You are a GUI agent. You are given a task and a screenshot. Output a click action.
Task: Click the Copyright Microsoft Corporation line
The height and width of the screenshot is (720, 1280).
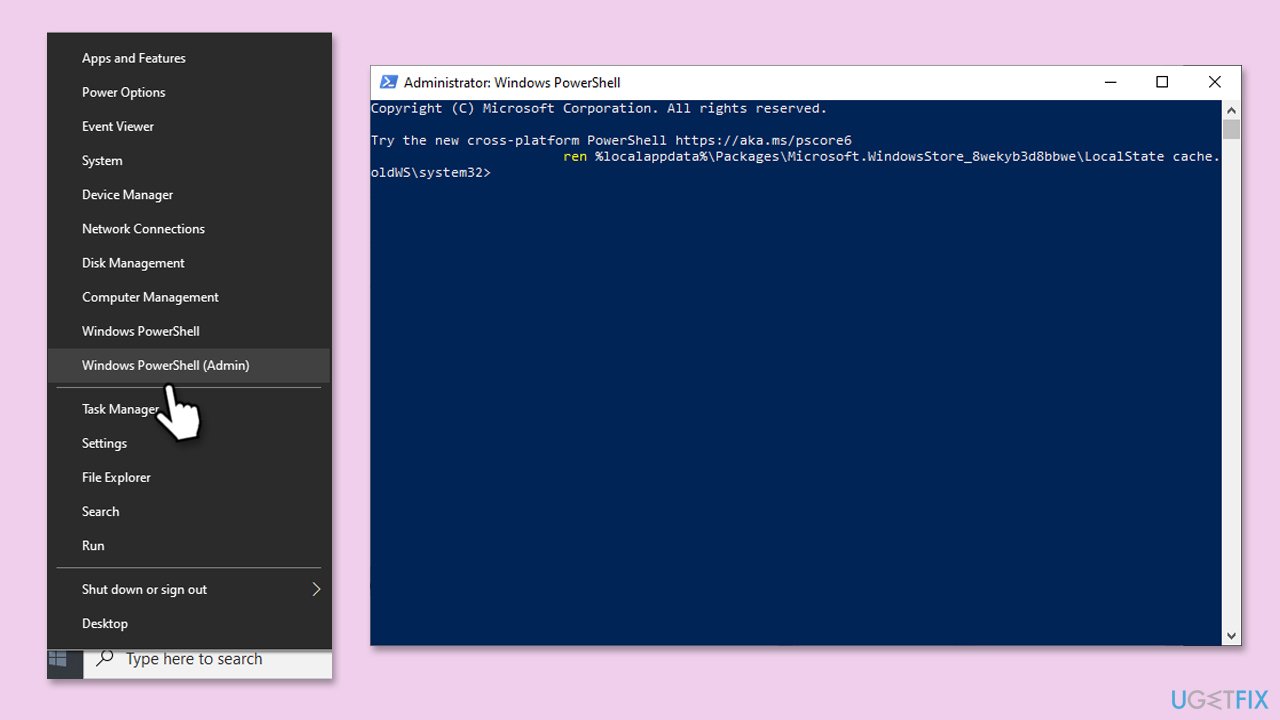click(x=599, y=108)
